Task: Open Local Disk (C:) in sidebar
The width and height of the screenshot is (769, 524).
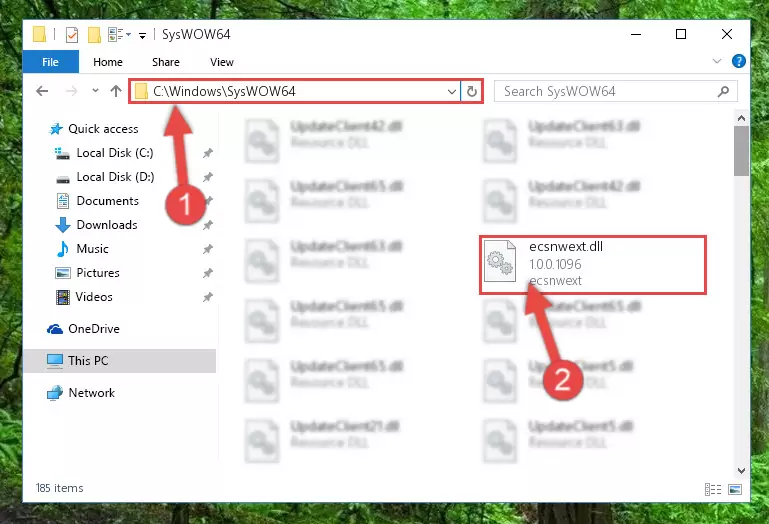Action: tap(104, 153)
